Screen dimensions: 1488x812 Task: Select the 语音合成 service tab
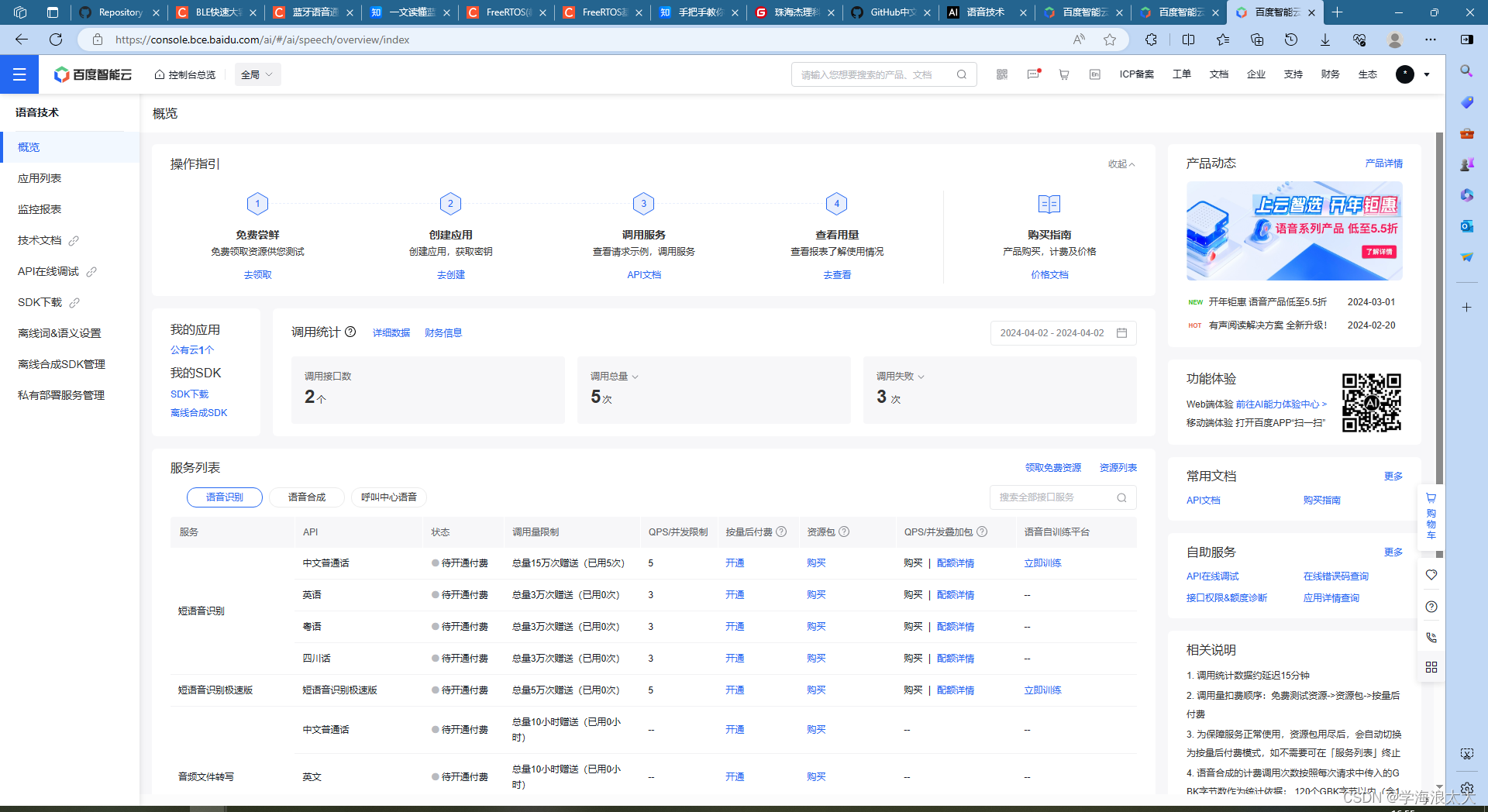307,497
